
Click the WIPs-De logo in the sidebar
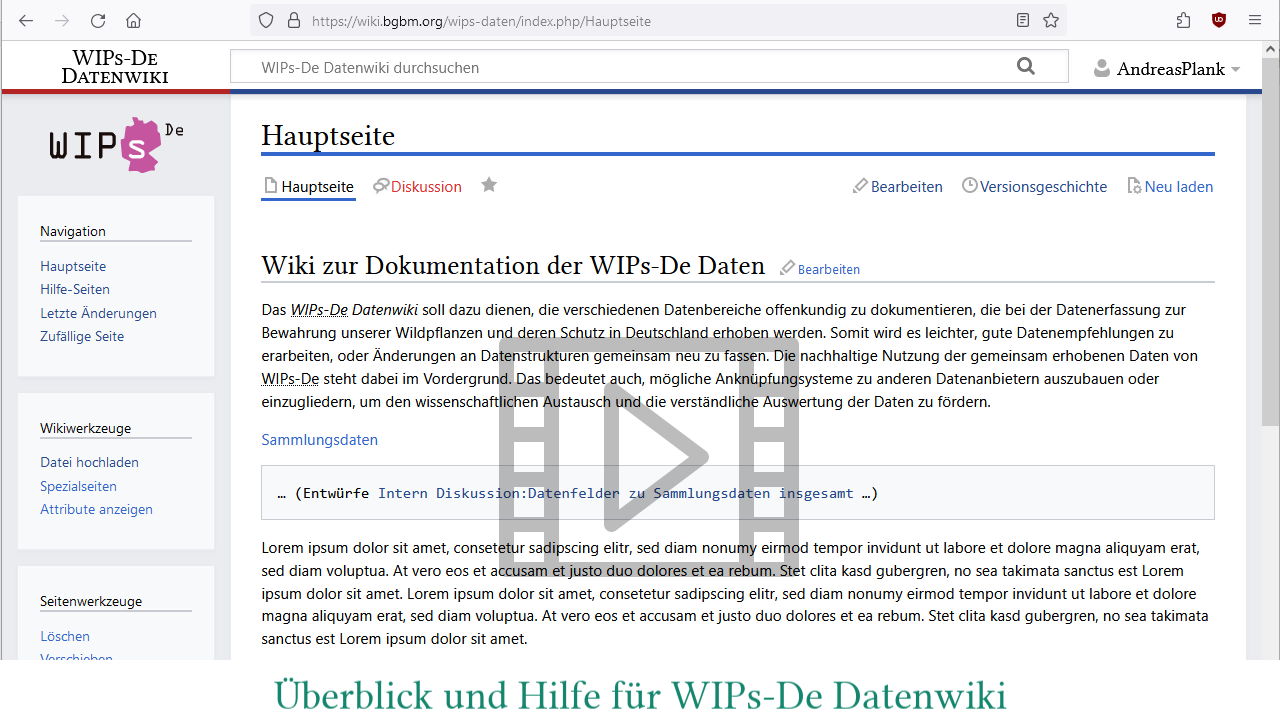tap(116, 144)
